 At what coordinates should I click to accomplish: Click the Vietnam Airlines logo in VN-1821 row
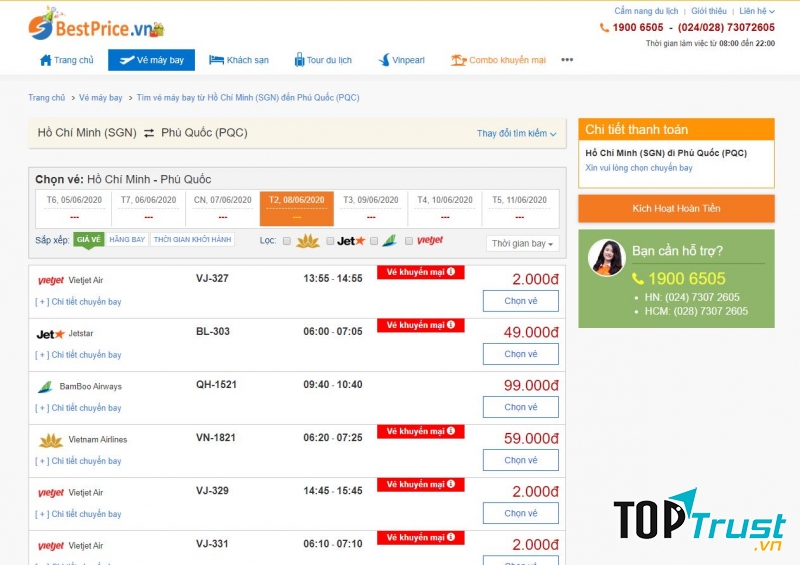51,440
